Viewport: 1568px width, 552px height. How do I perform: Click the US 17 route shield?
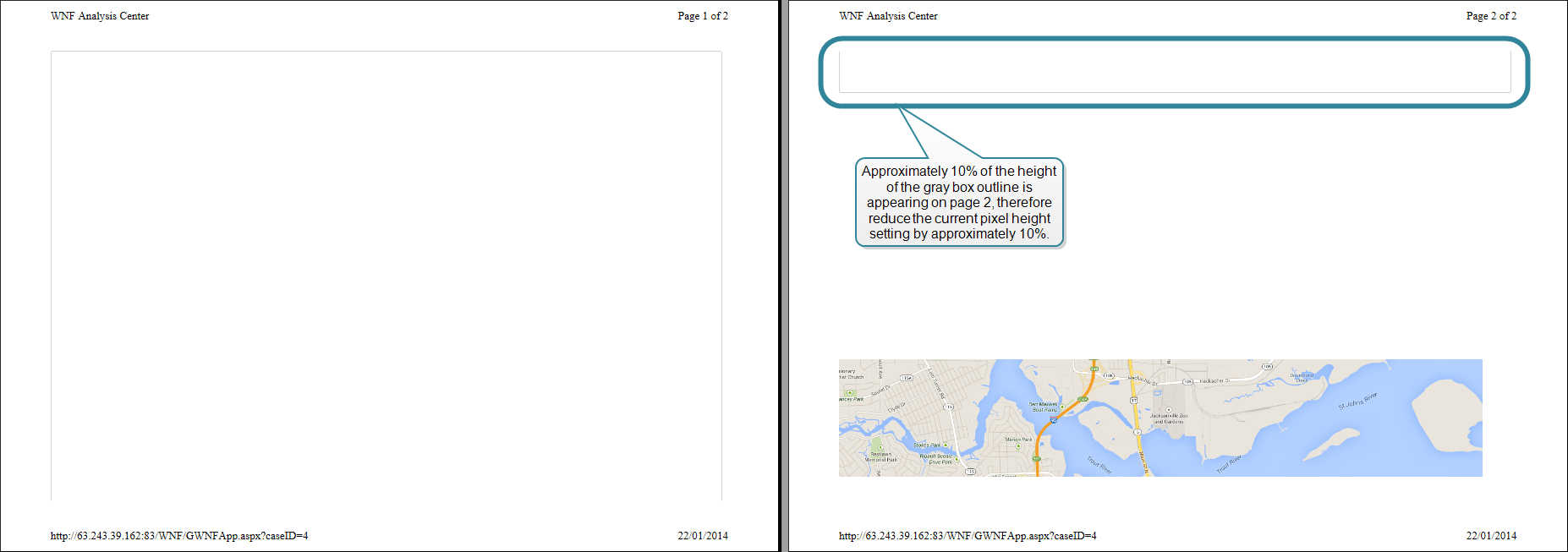pos(1133,400)
